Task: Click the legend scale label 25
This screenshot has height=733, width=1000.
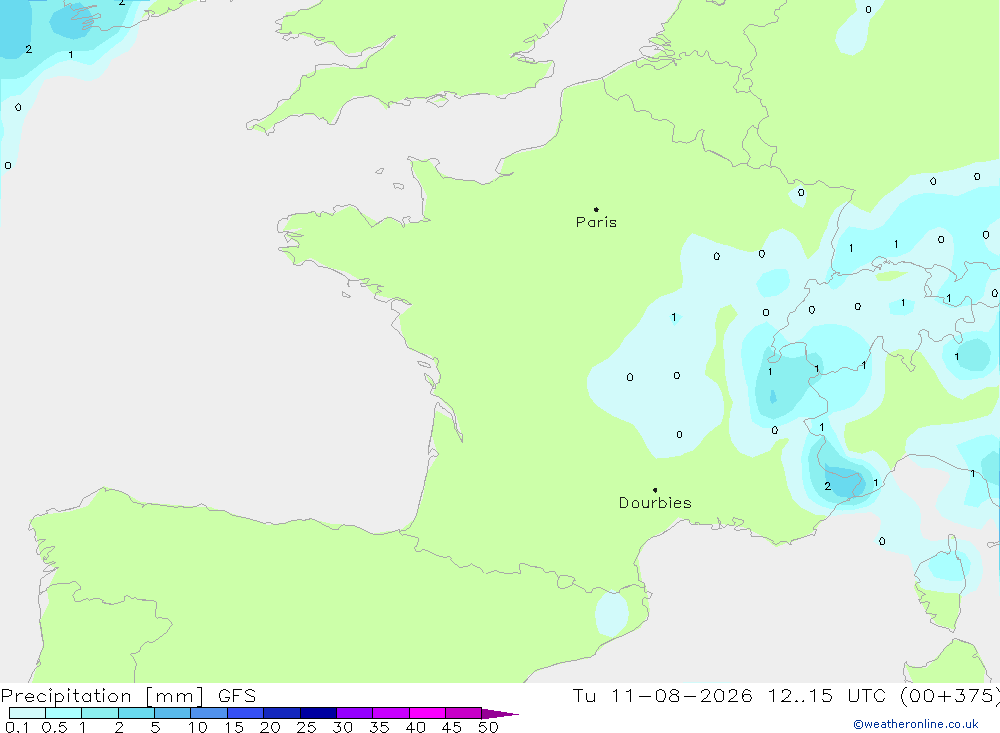Action: coord(306,727)
